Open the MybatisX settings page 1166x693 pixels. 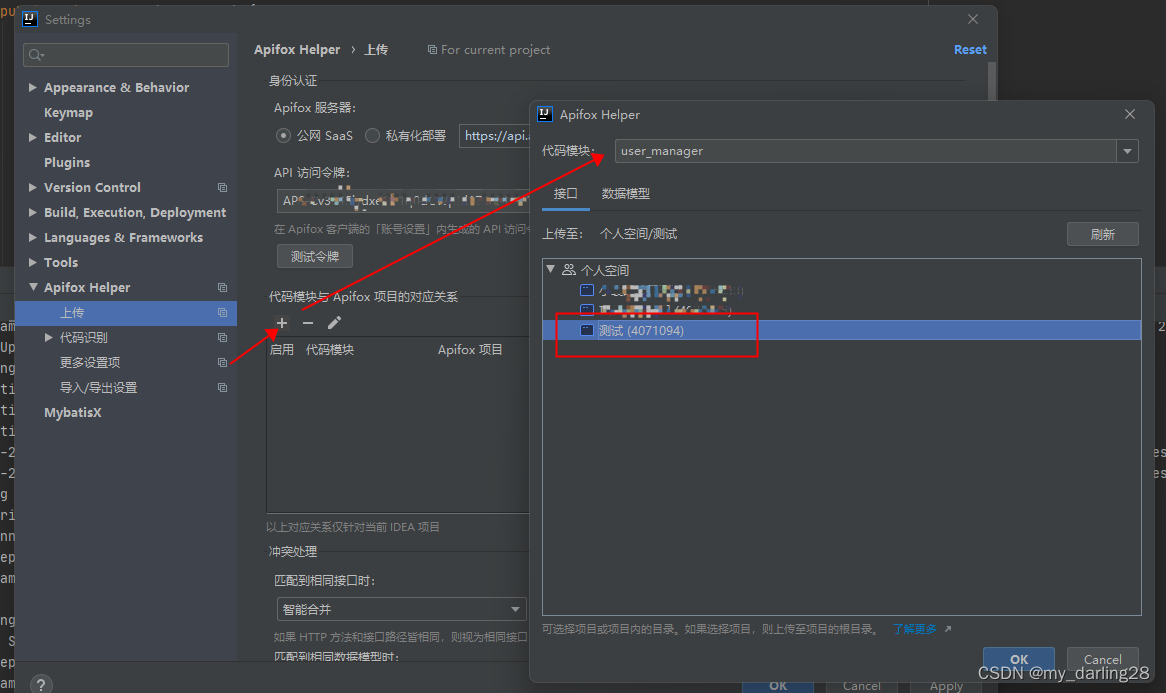[73, 412]
